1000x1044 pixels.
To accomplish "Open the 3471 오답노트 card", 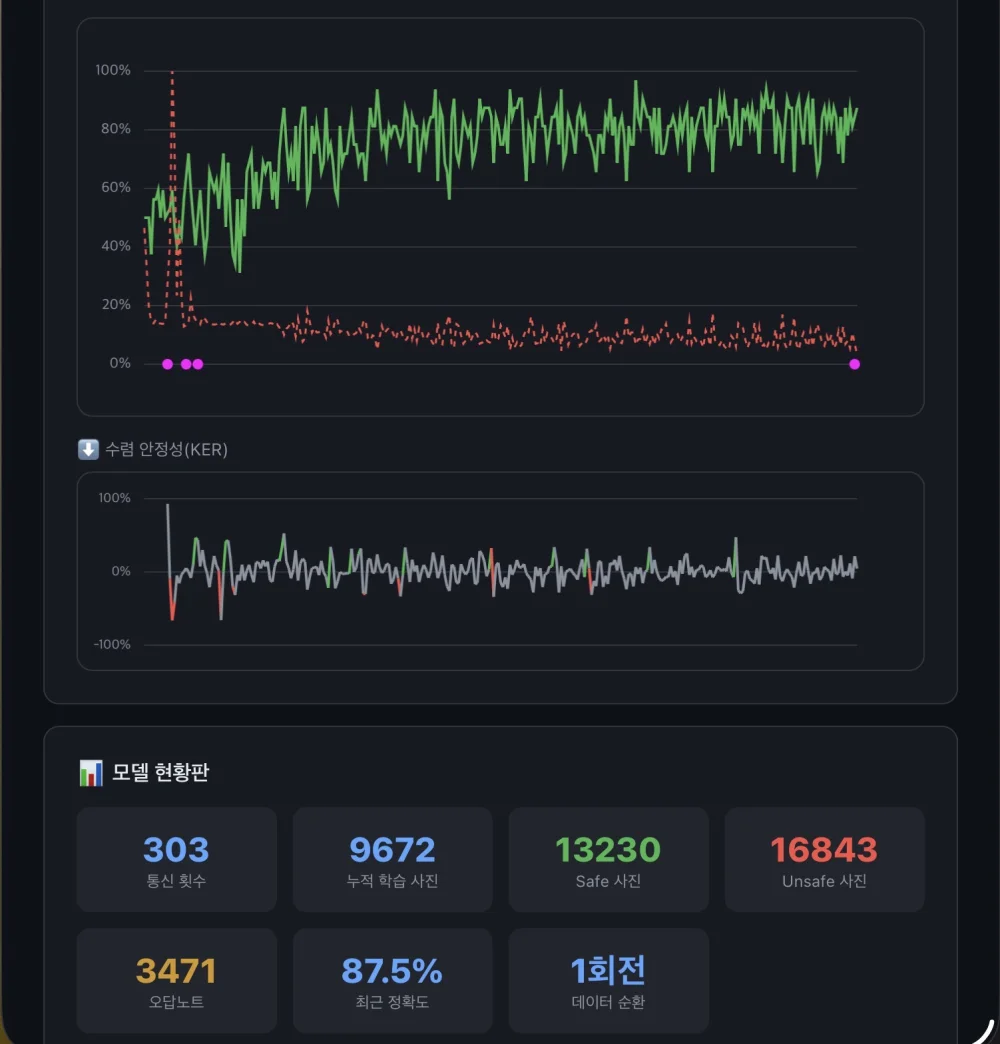I will [x=176, y=981].
